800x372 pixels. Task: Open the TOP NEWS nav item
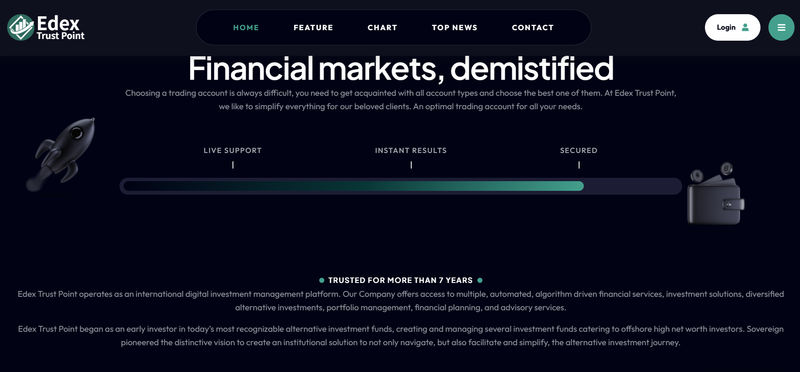click(455, 28)
